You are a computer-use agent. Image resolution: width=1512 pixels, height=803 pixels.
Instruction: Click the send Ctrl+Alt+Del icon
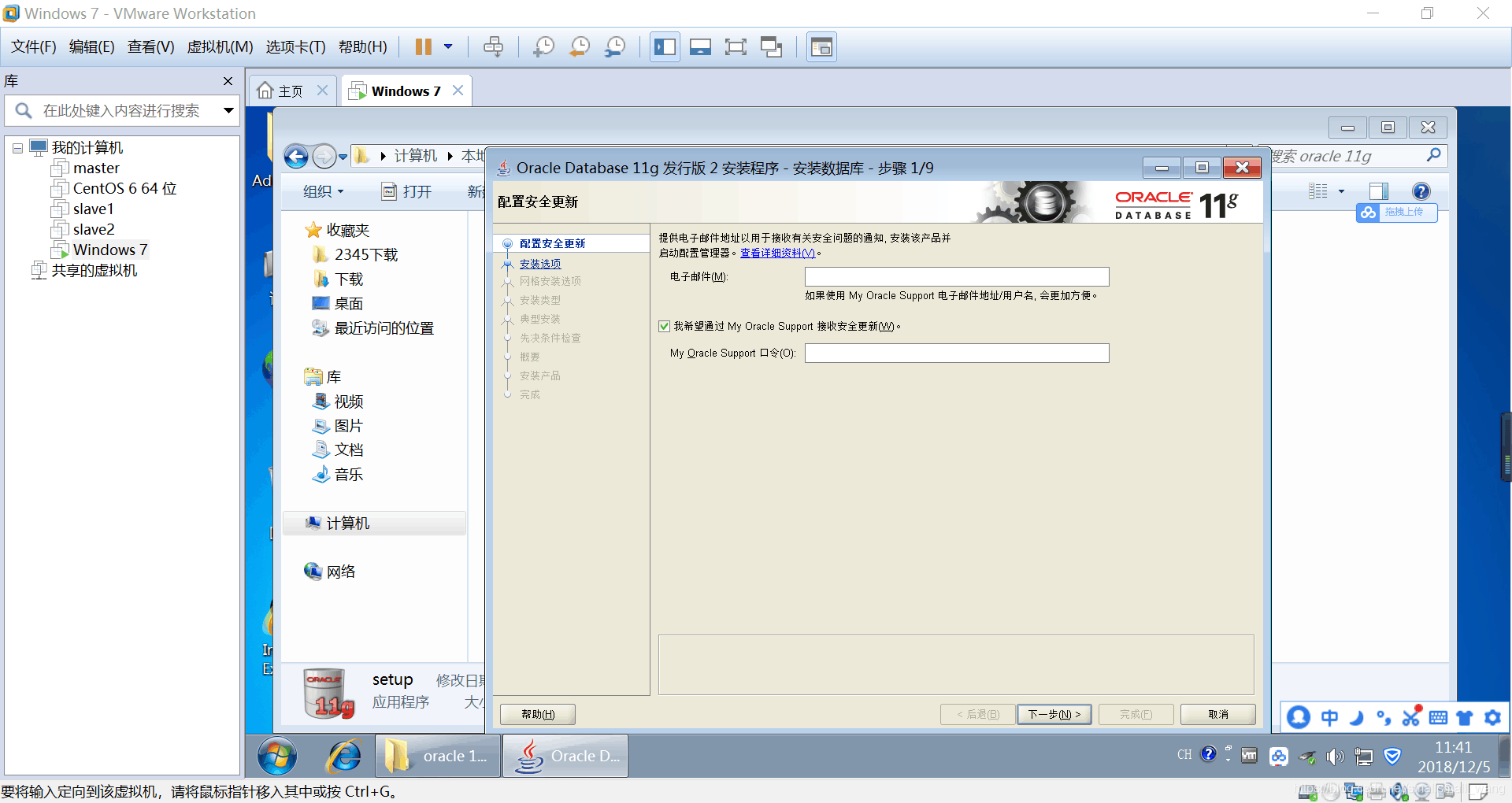click(494, 47)
